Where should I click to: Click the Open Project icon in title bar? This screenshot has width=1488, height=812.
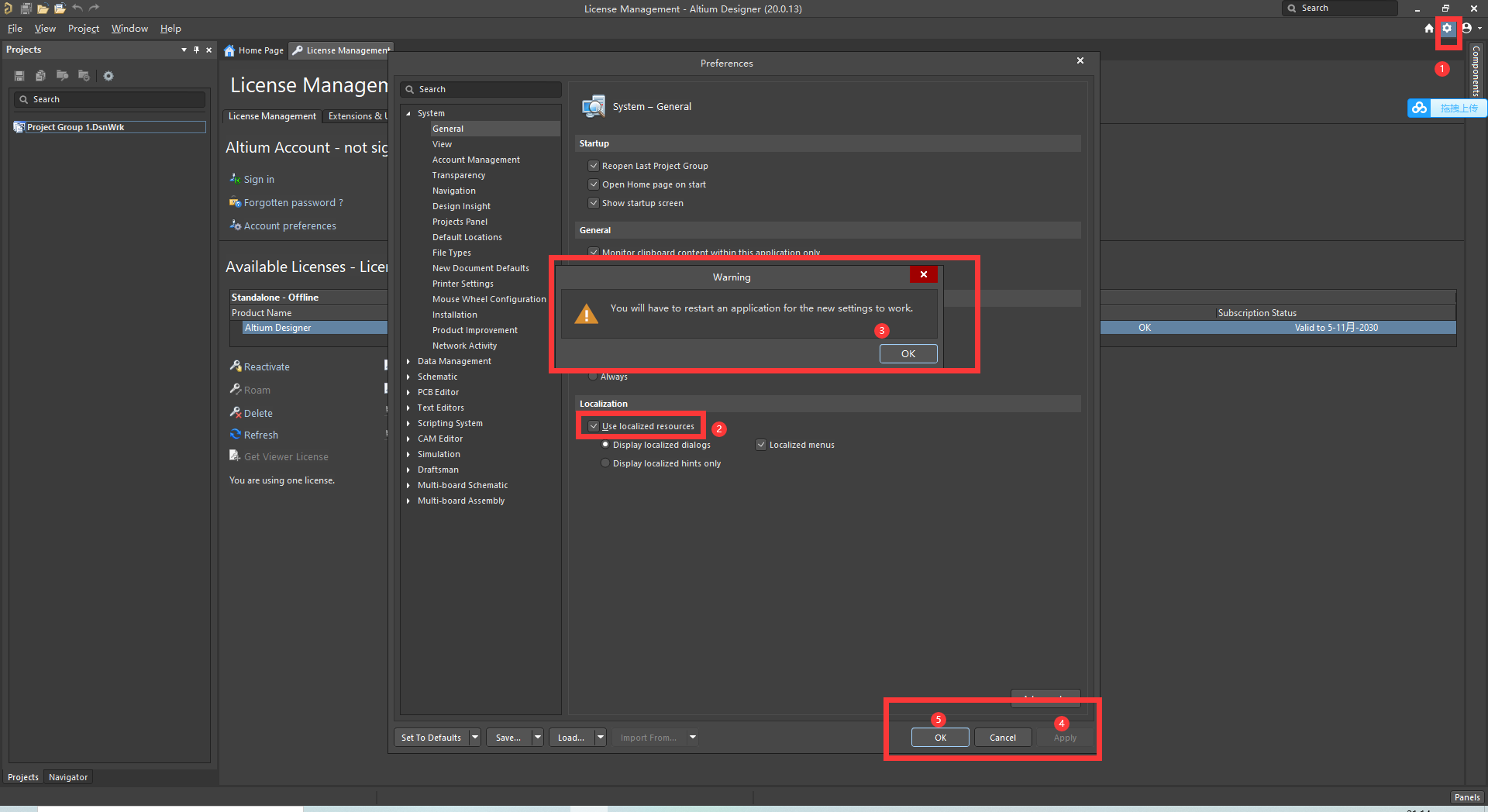click(x=60, y=9)
